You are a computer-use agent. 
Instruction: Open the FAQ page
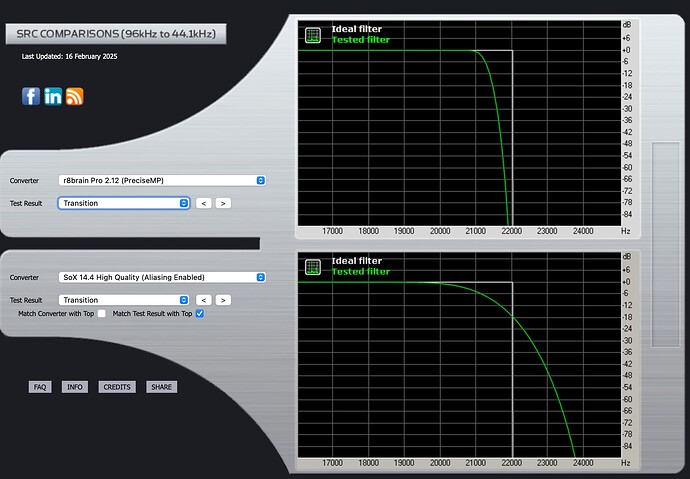point(40,387)
